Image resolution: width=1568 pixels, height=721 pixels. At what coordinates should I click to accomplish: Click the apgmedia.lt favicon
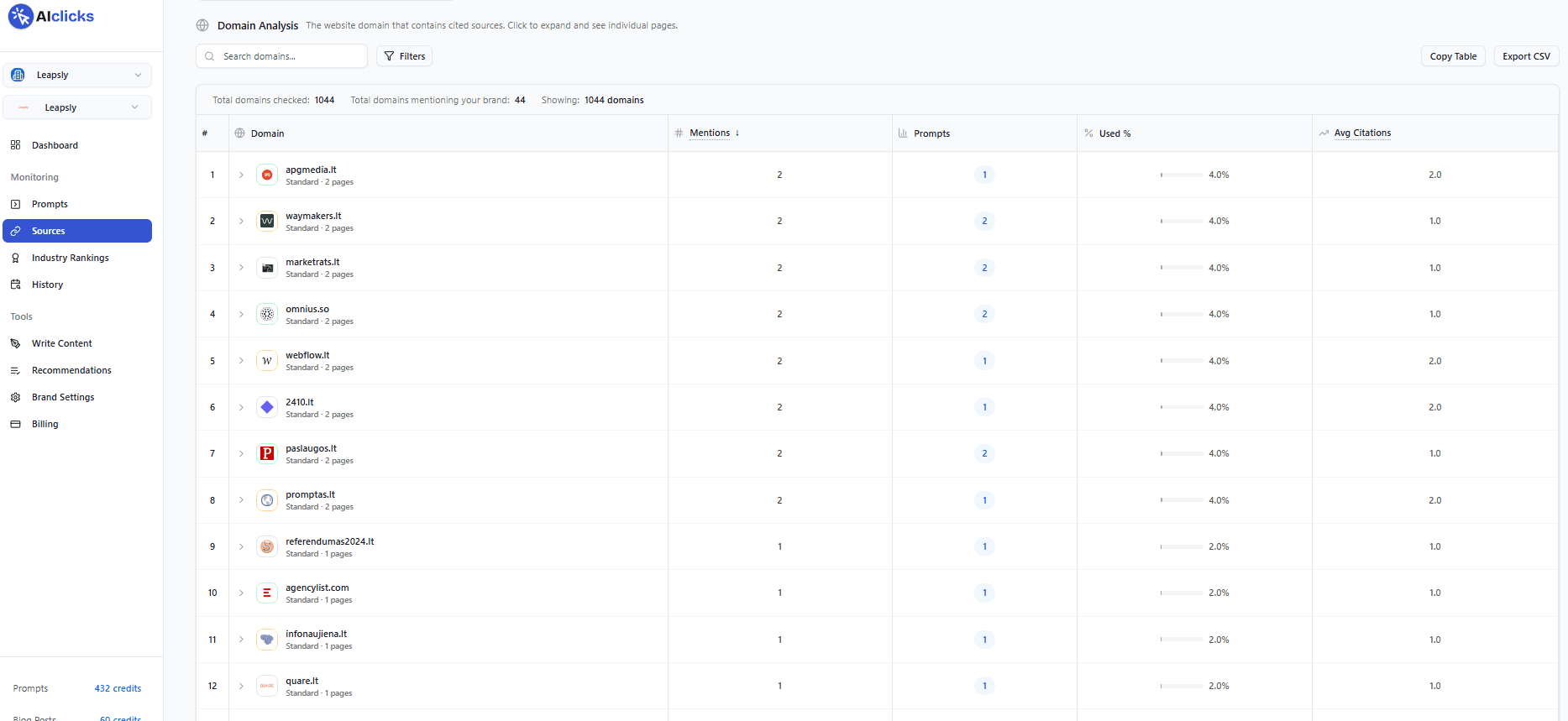pyautogui.click(x=267, y=175)
